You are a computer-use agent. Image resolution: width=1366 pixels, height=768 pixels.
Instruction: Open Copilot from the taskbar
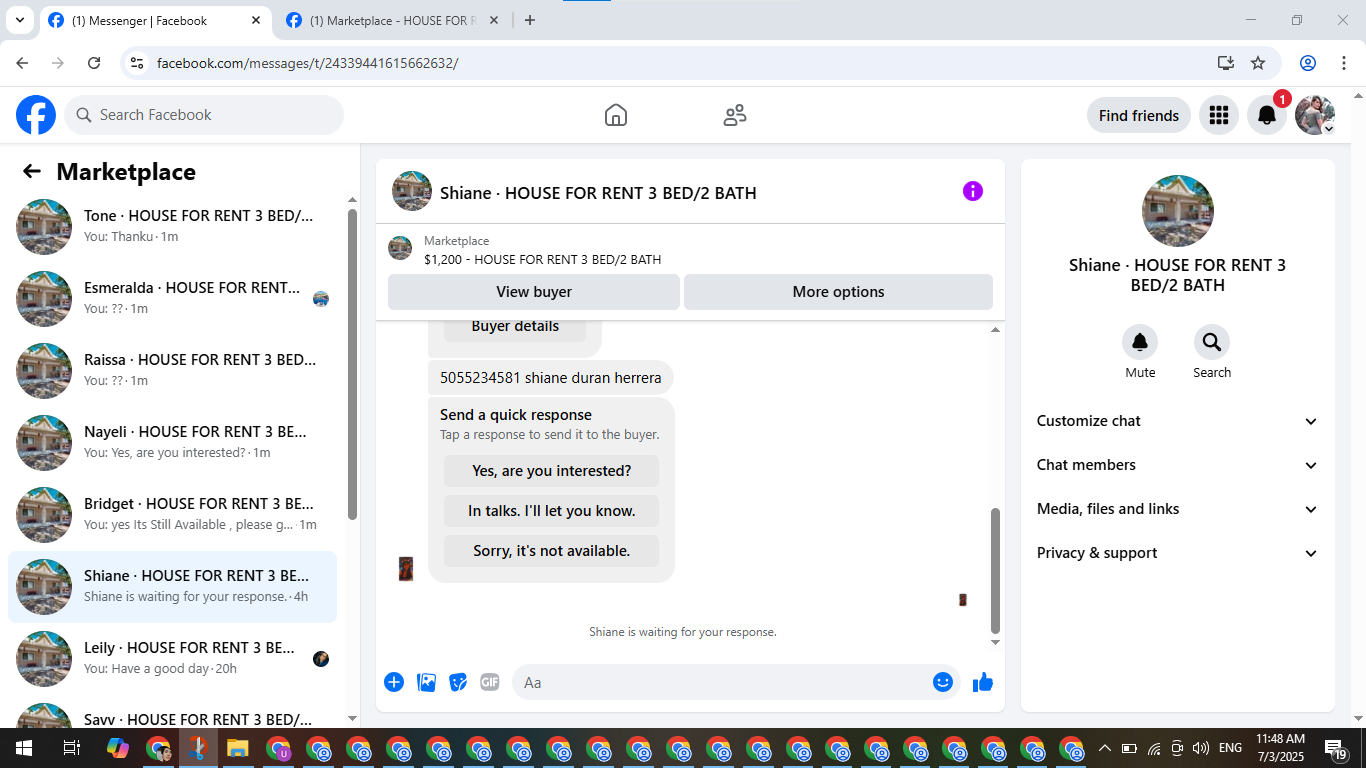[x=118, y=748]
